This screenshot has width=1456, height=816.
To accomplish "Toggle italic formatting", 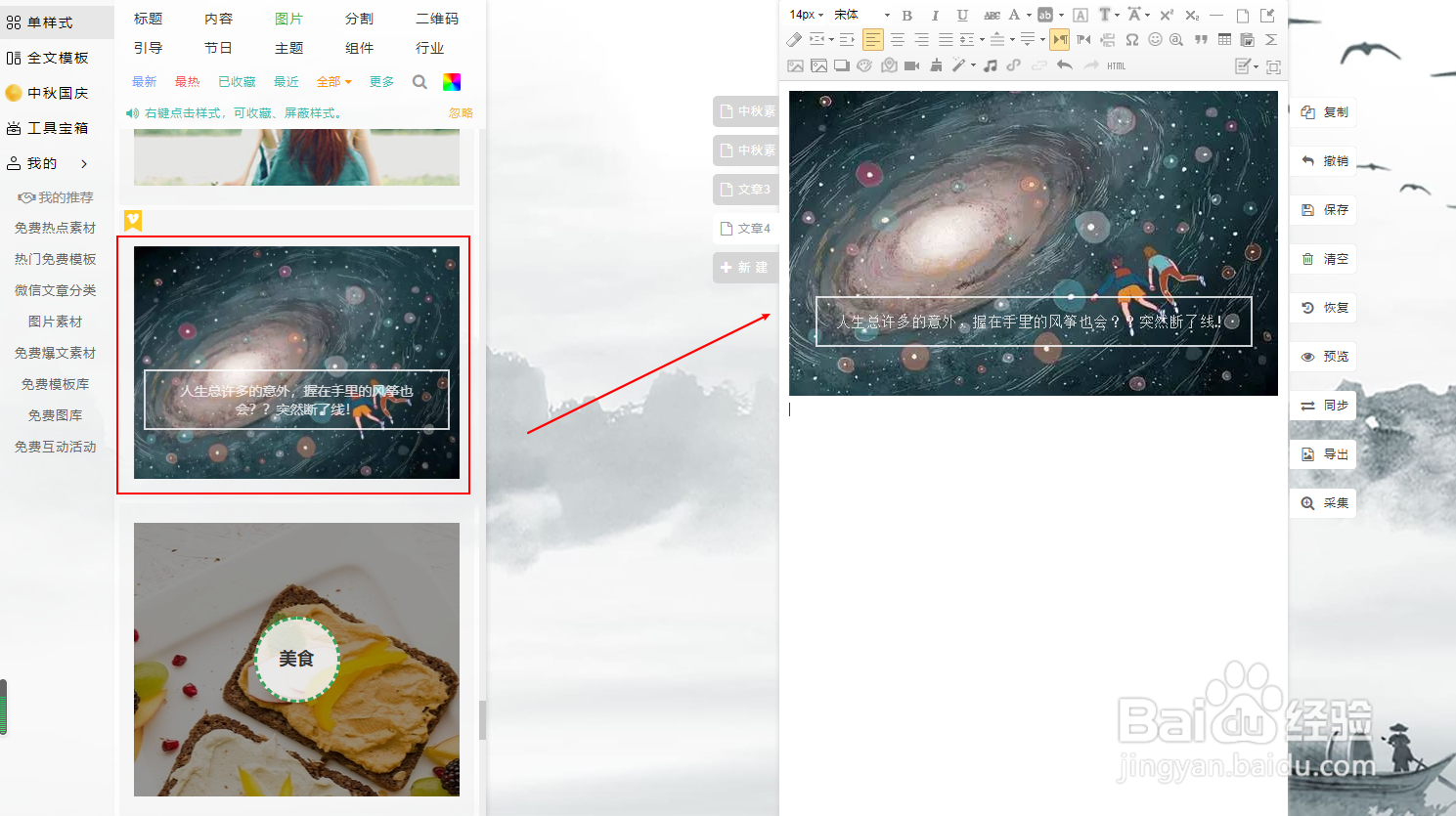I will [x=935, y=15].
